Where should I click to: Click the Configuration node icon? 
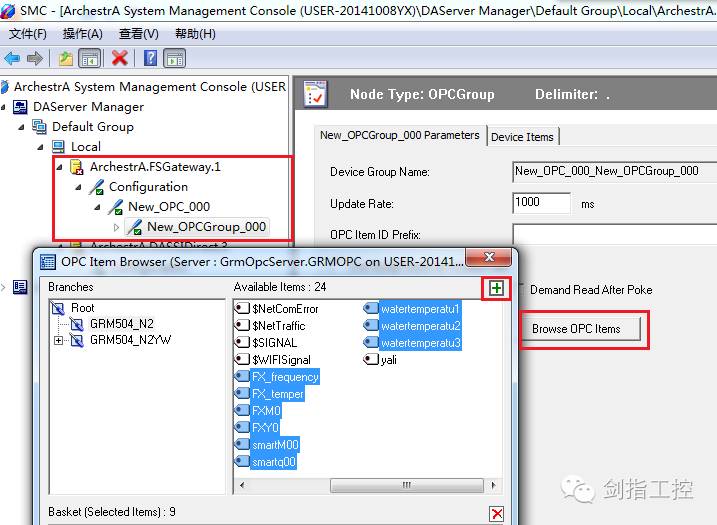pyautogui.click(x=96, y=187)
